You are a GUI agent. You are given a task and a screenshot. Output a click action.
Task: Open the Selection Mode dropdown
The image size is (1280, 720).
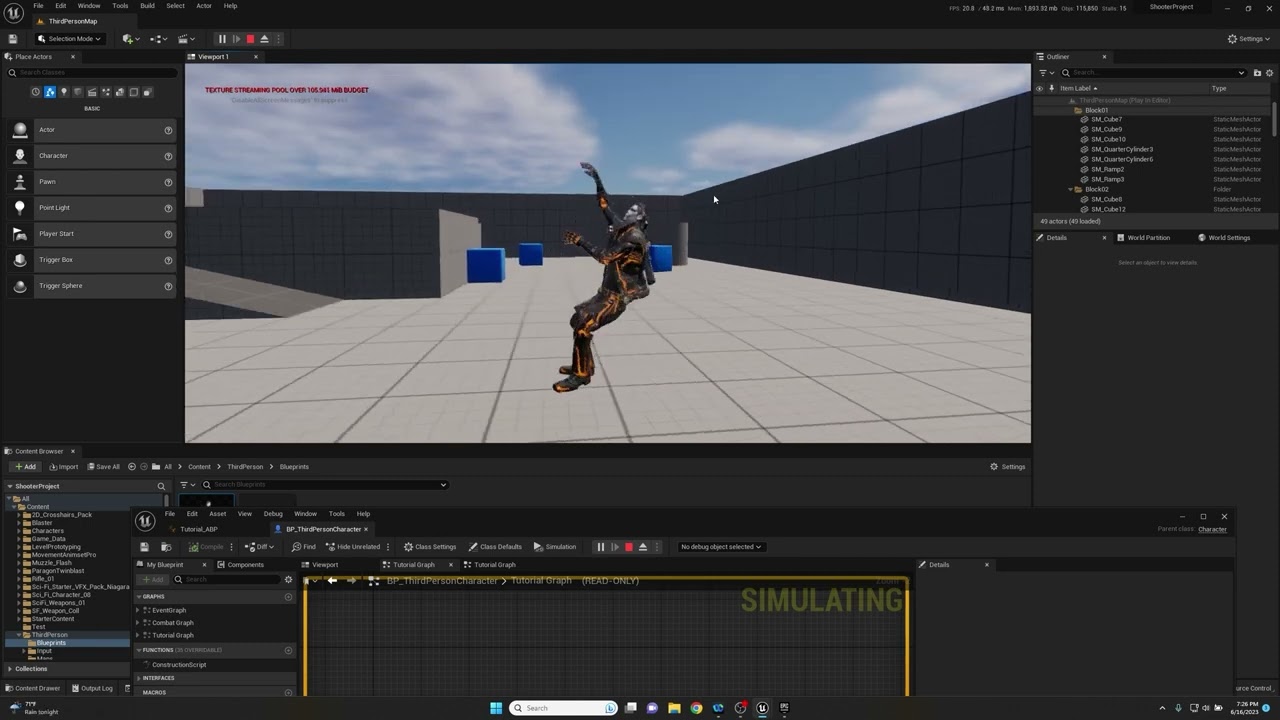click(x=69, y=39)
